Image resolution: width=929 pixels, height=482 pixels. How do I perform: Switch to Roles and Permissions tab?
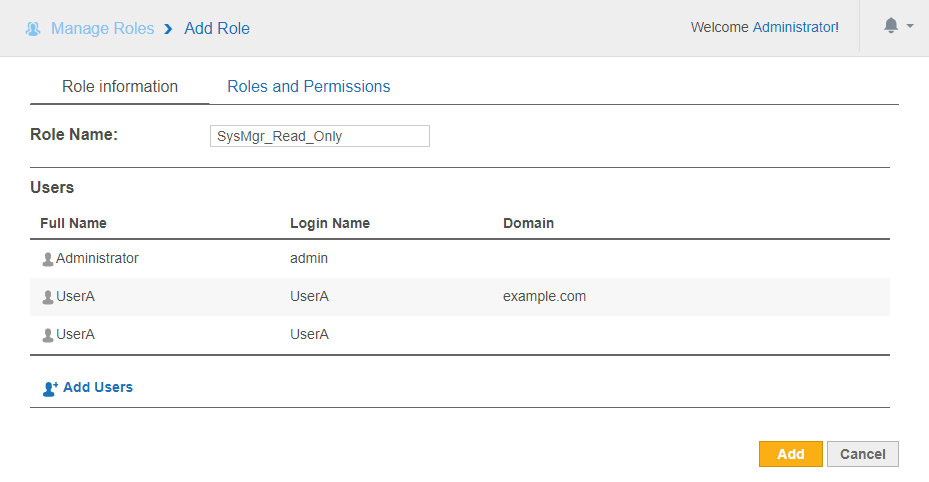pos(308,86)
